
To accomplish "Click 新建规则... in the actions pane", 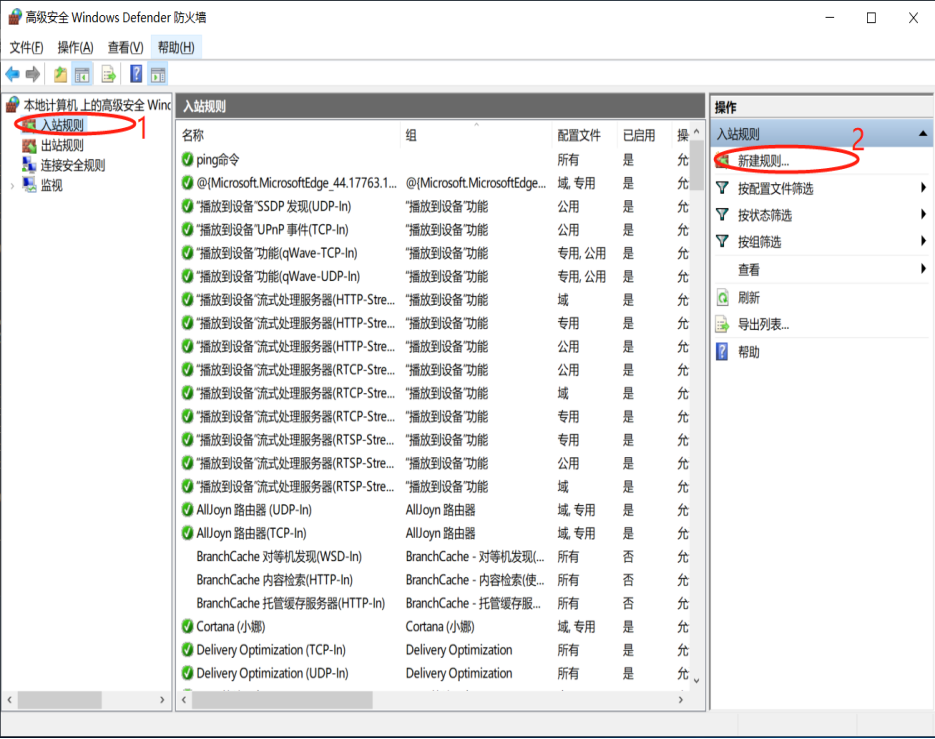I will 763,161.
